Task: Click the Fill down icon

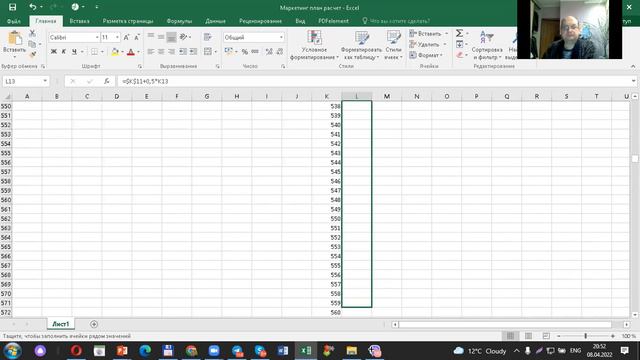Action: 459,44
